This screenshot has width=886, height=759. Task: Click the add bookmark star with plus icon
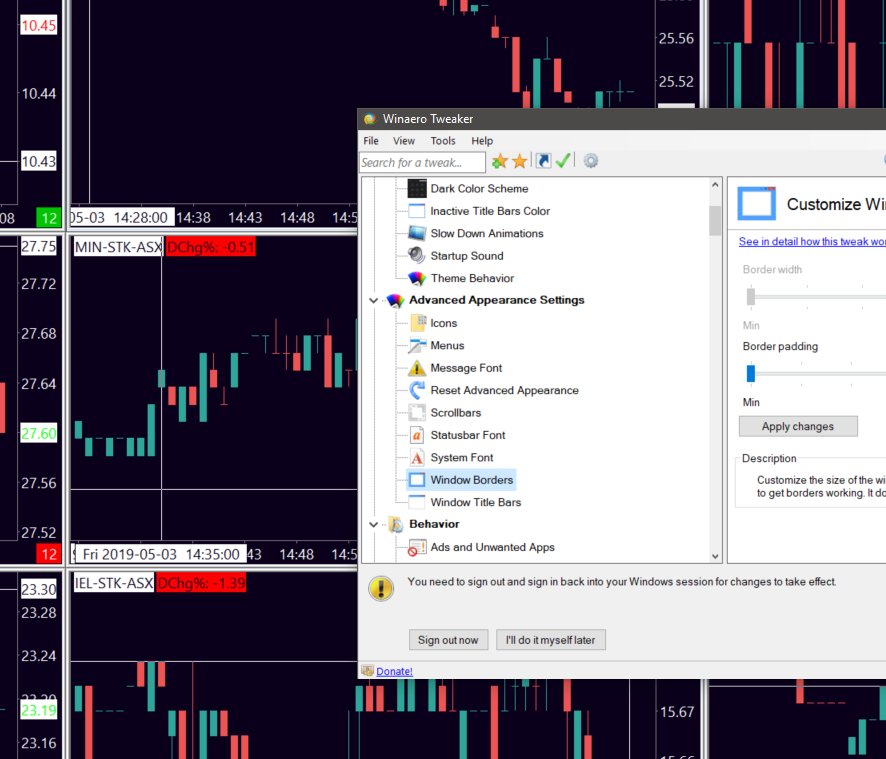[500, 162]
